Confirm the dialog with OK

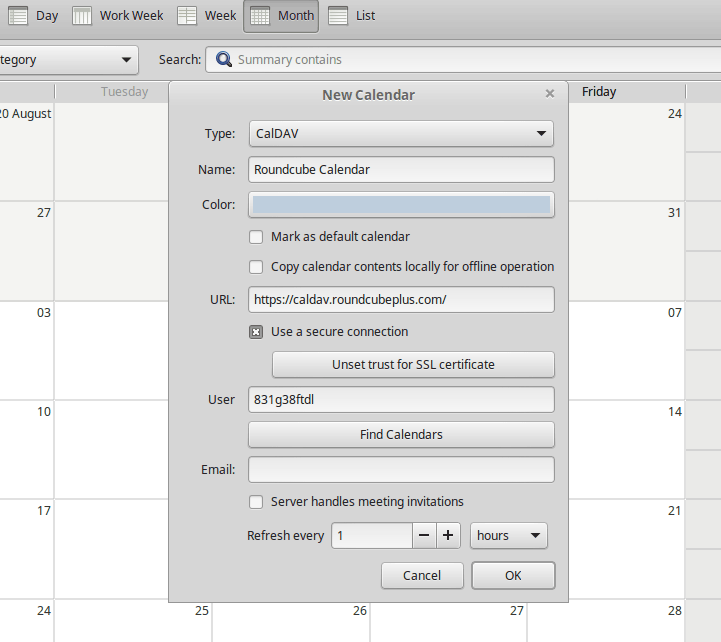[513, 575]
